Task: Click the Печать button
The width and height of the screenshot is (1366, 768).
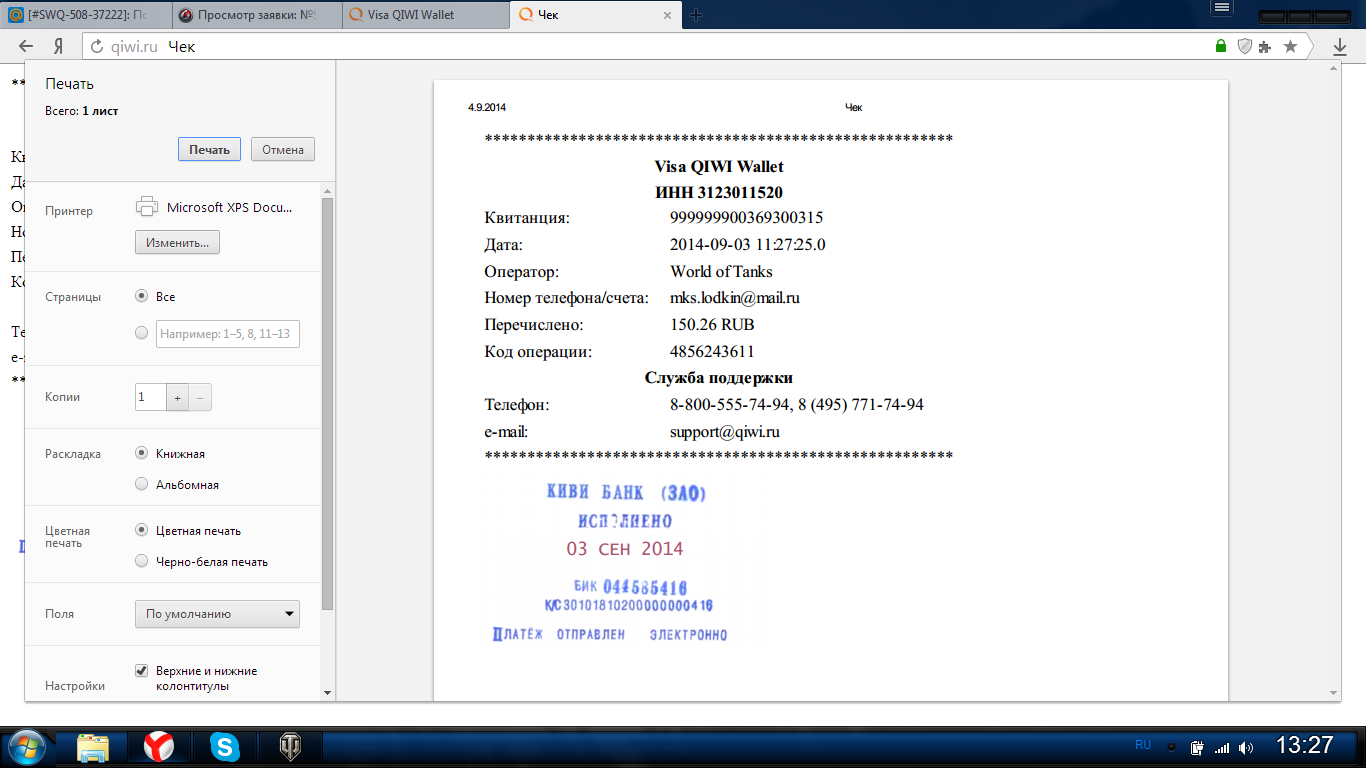Action: [209, 149]
